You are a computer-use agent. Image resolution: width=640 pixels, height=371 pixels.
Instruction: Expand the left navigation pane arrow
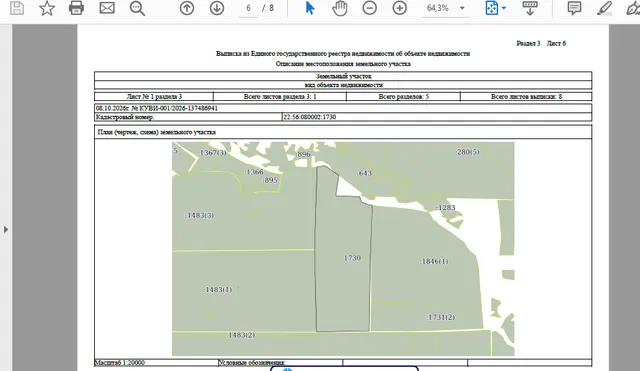(6, 229)
